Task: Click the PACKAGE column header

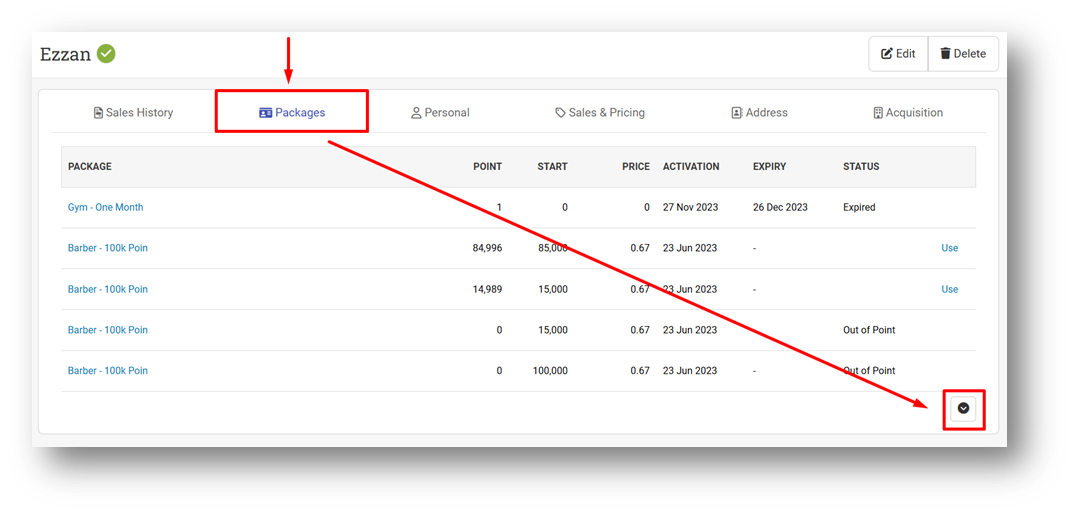Action: click(90, 167)
